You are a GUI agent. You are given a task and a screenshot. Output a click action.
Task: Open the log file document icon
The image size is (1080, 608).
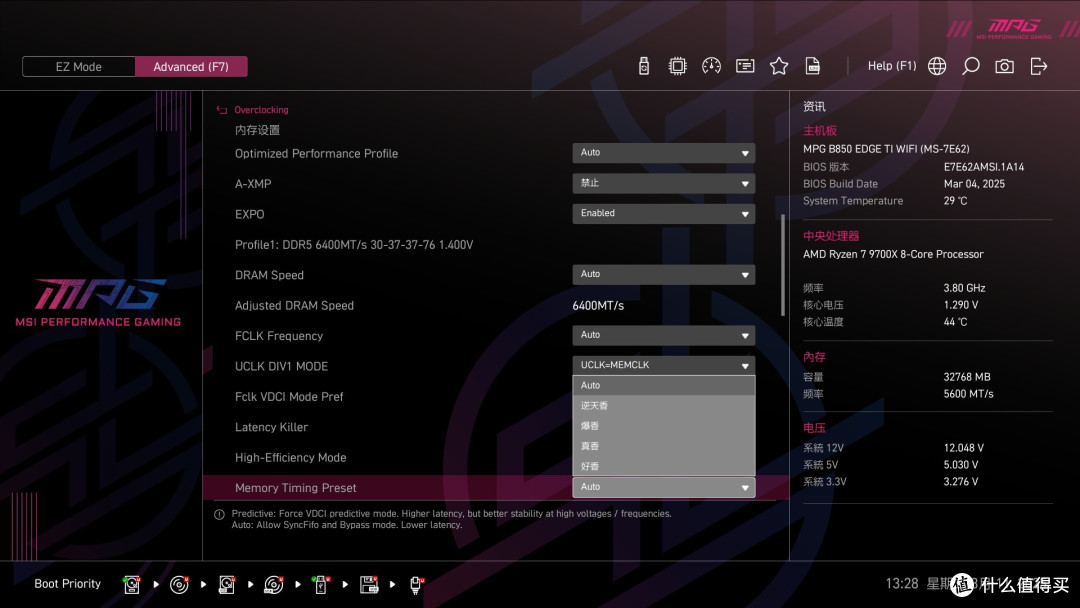tap(813, 66)
